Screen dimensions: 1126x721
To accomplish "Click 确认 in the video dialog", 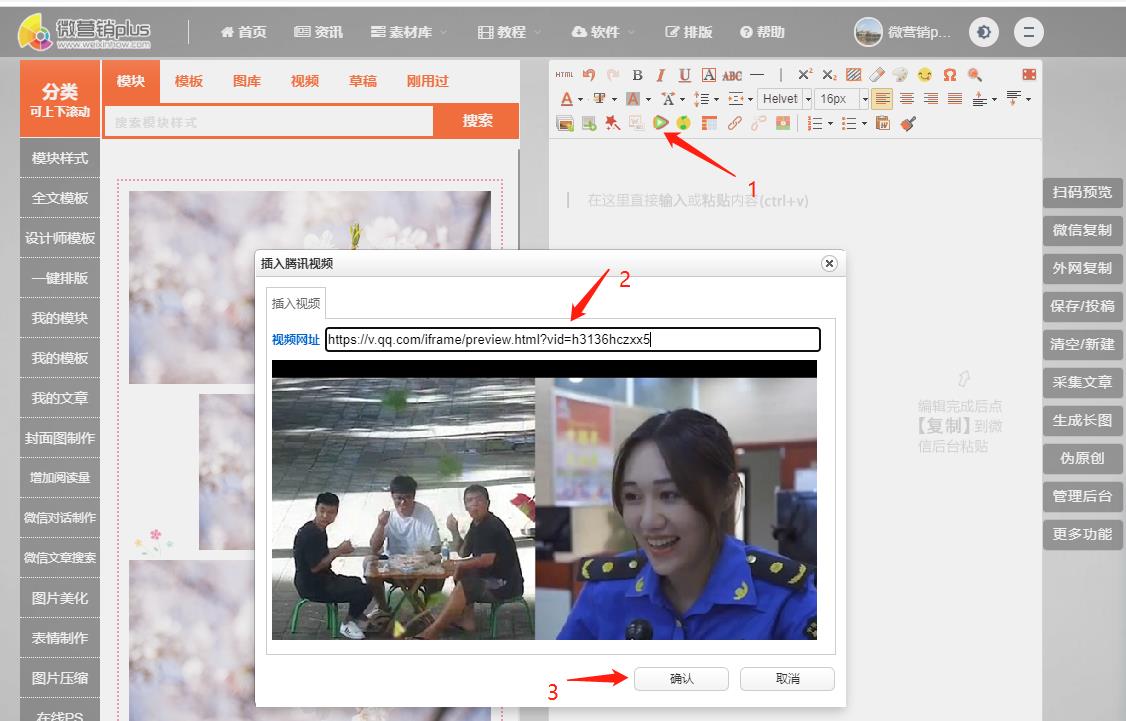I will [681, 679].
